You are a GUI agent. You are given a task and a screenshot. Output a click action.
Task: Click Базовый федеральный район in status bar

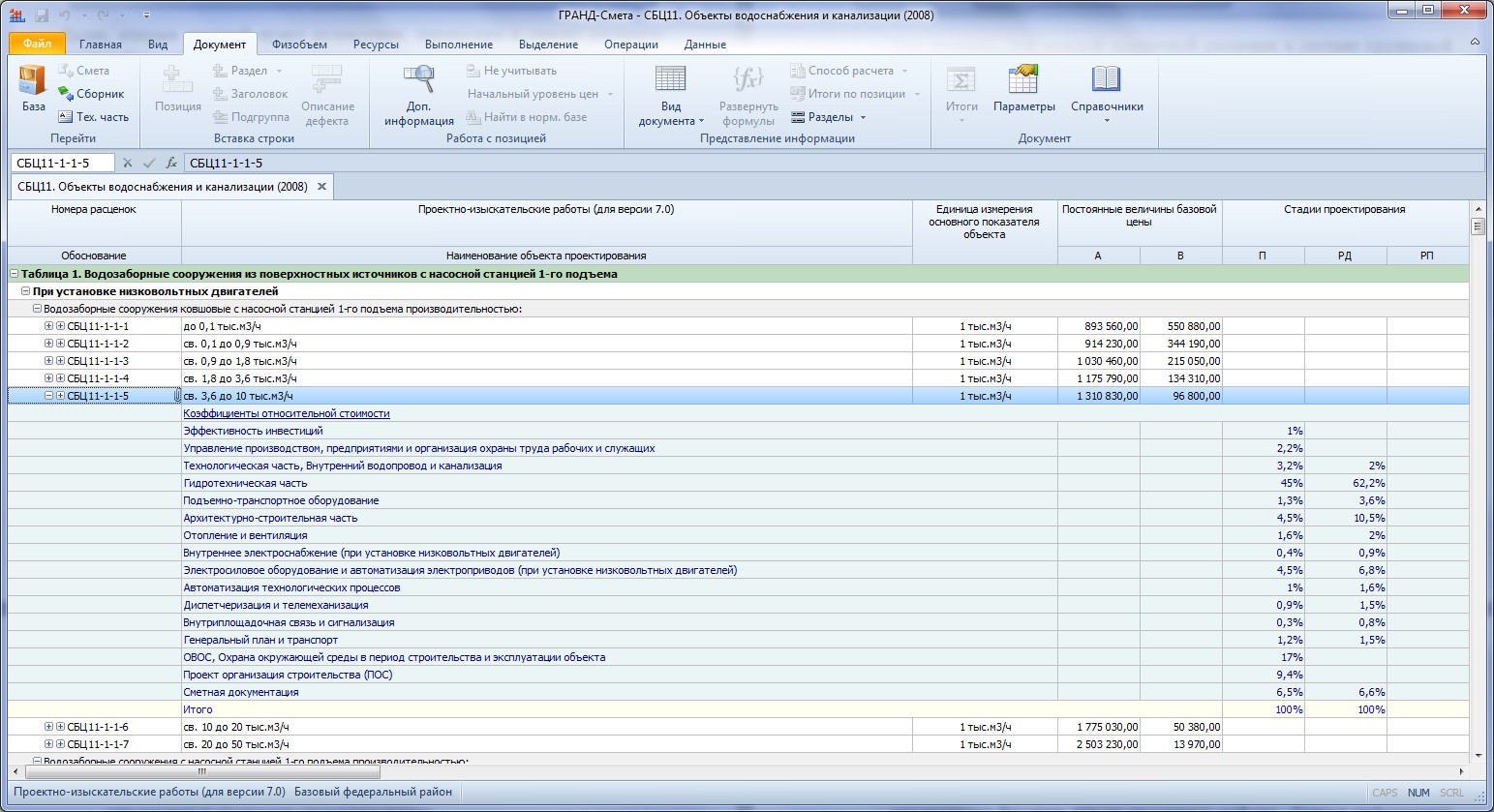(x=373, y=792)
